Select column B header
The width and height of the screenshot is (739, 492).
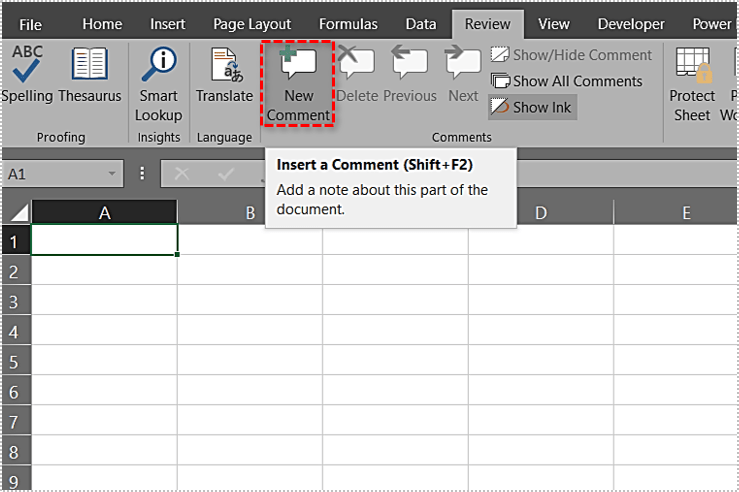250,213
